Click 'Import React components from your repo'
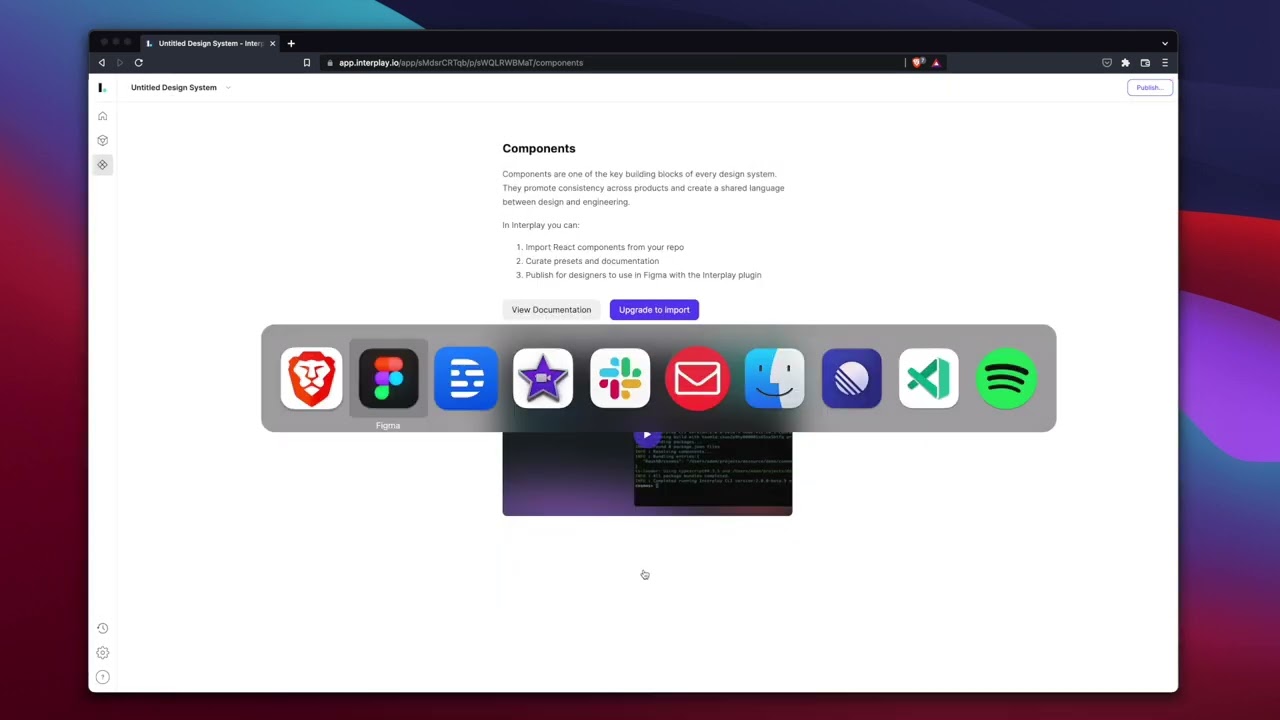1280x720 pixels. tap(605, 247)
